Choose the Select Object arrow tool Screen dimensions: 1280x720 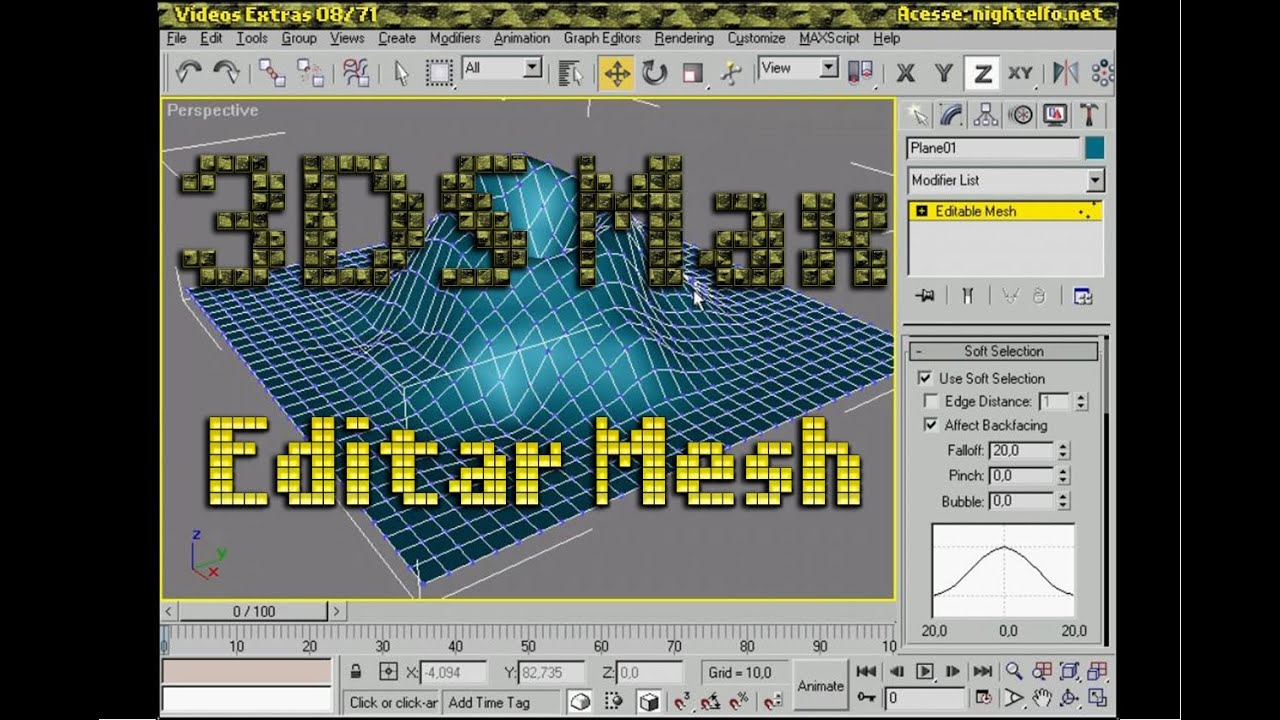coord(401,72)
